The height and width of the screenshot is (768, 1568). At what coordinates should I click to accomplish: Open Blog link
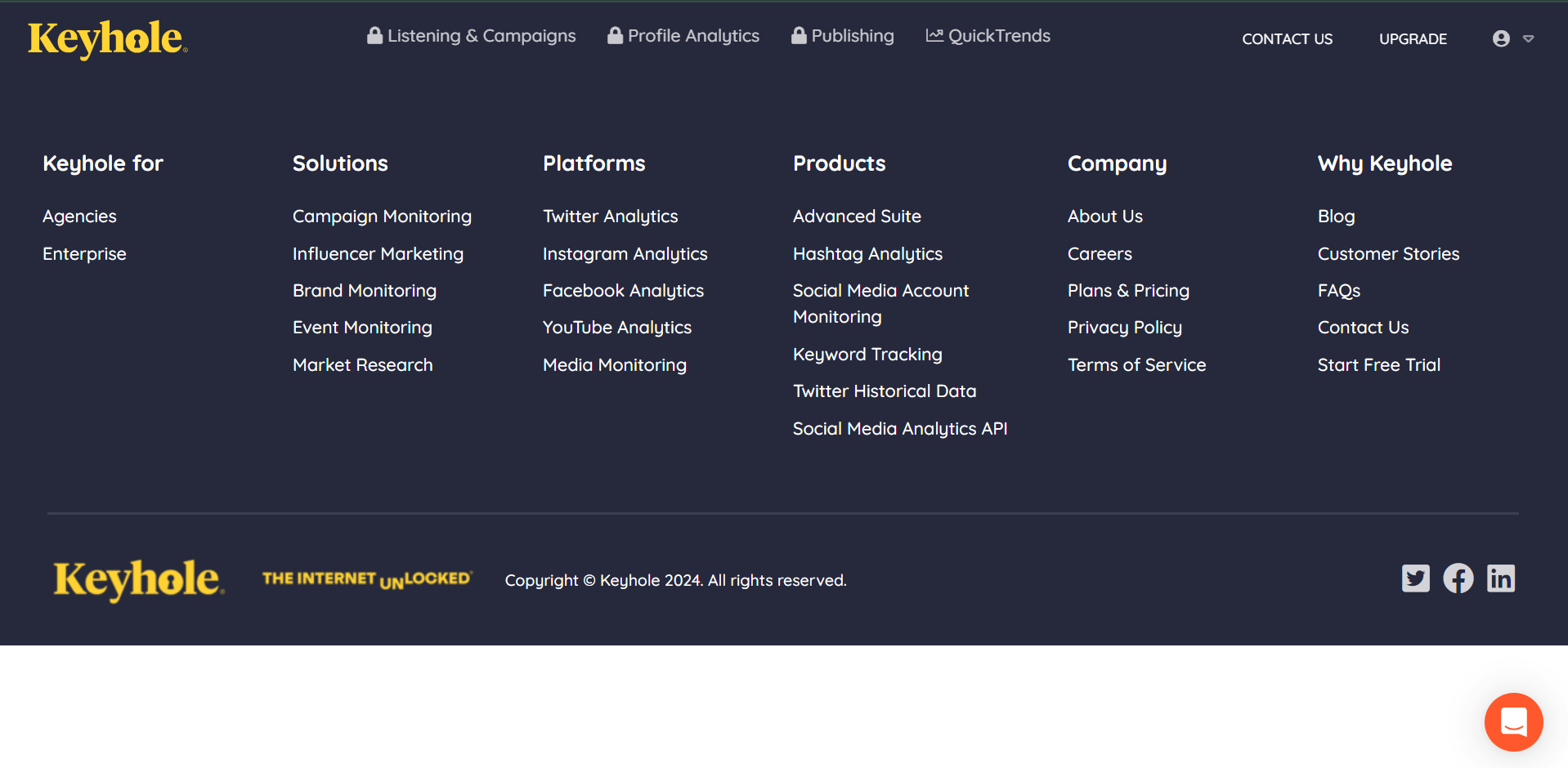pos(1336,217)
